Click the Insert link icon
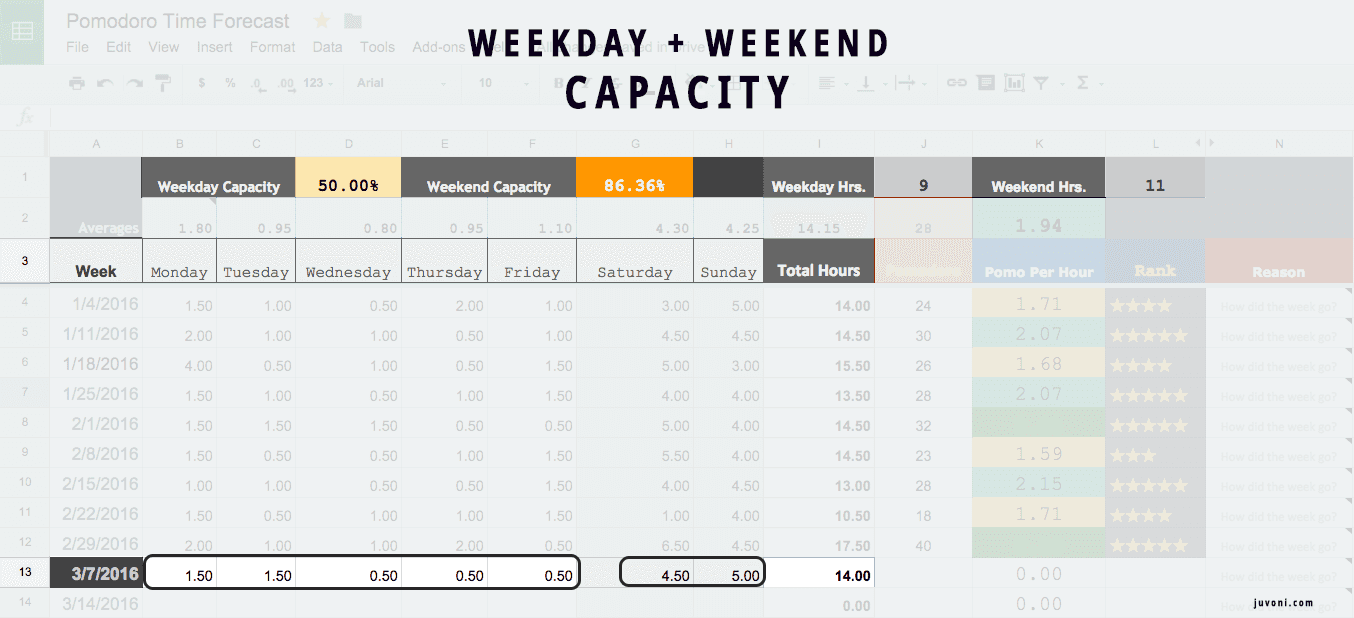The image size is (1354, 618). click(x=956, y=83)
